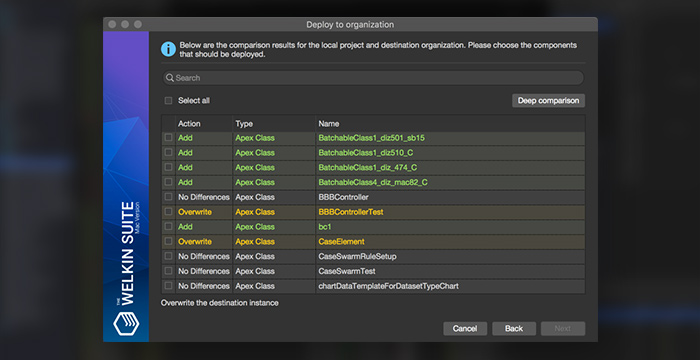The image size is (700, 360).
Task: Check the BatchableClass1_diz_474_C row checkbox
Action: tap(168, 167)
